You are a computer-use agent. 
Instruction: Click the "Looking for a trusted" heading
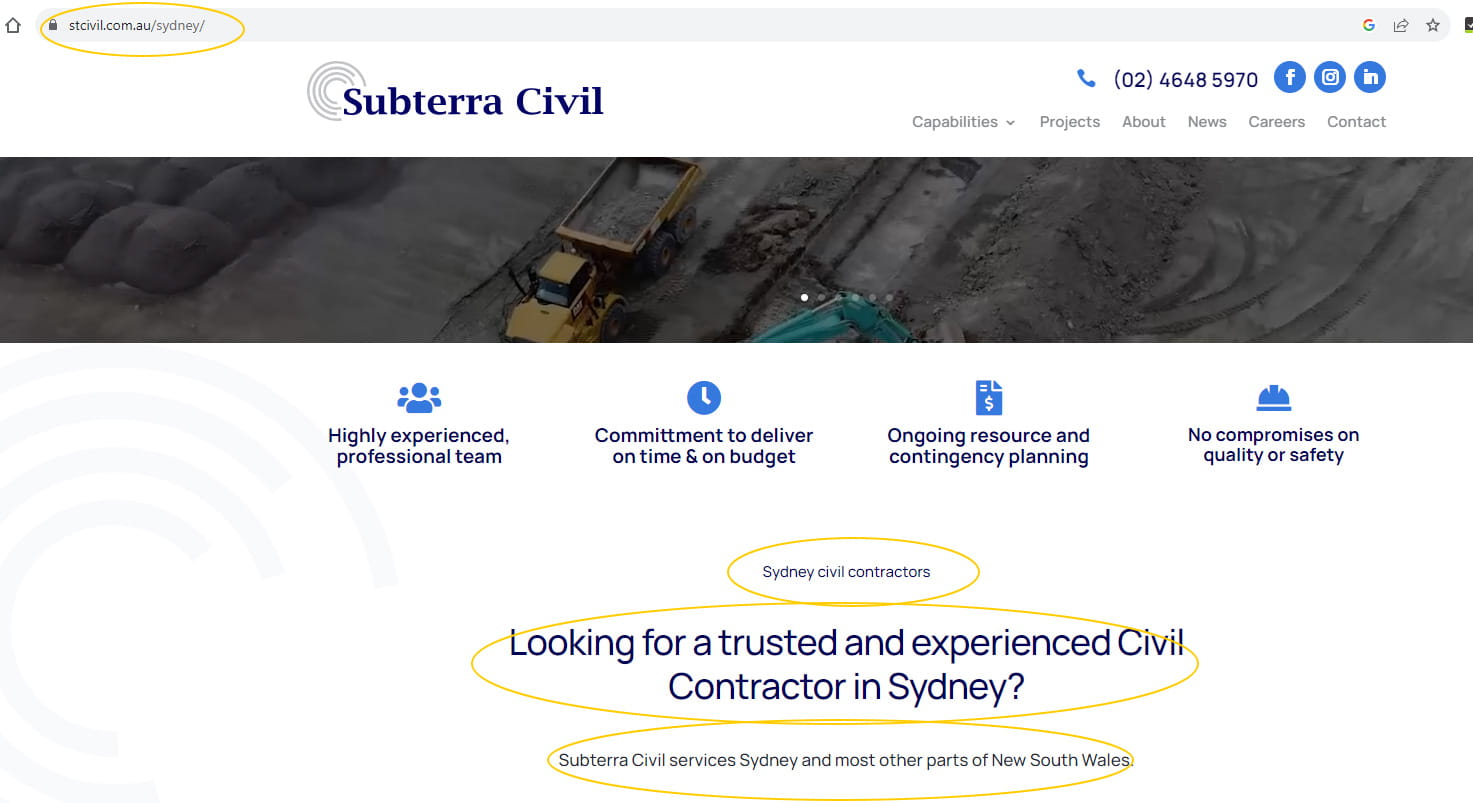pos(846,664)
